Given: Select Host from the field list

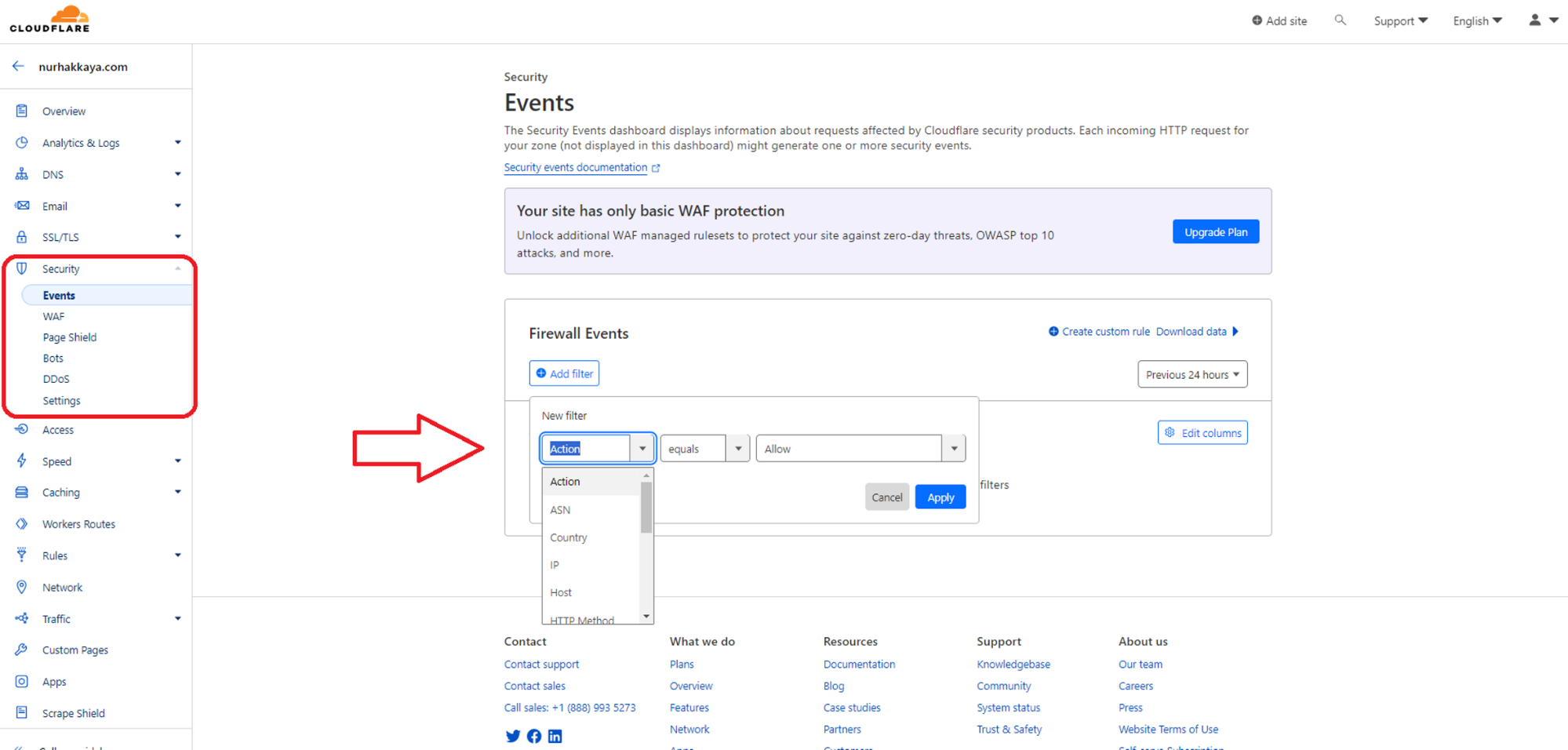Looking at the screenshot, I should click(591, 592).
